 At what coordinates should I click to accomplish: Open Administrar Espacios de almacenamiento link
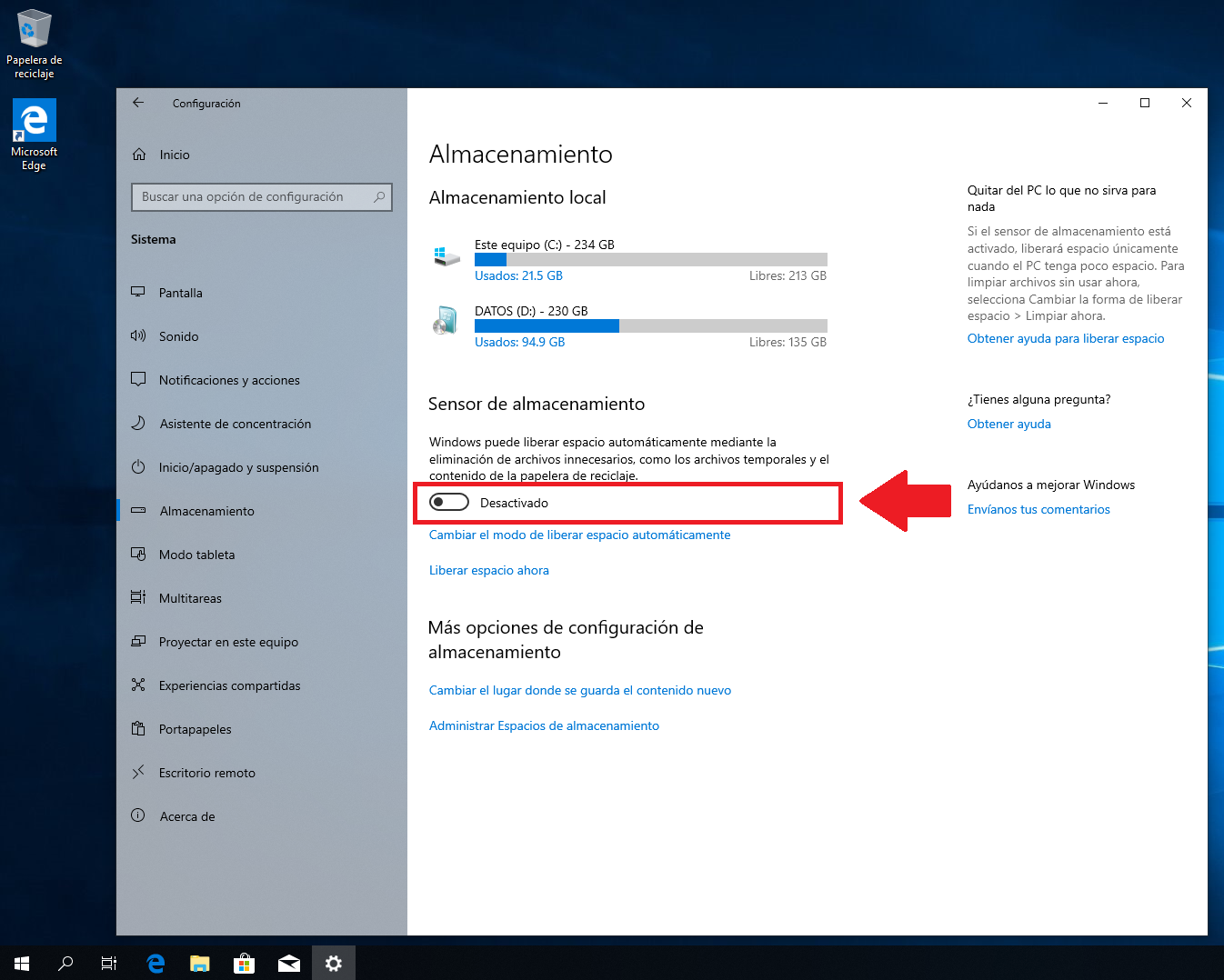544,725
